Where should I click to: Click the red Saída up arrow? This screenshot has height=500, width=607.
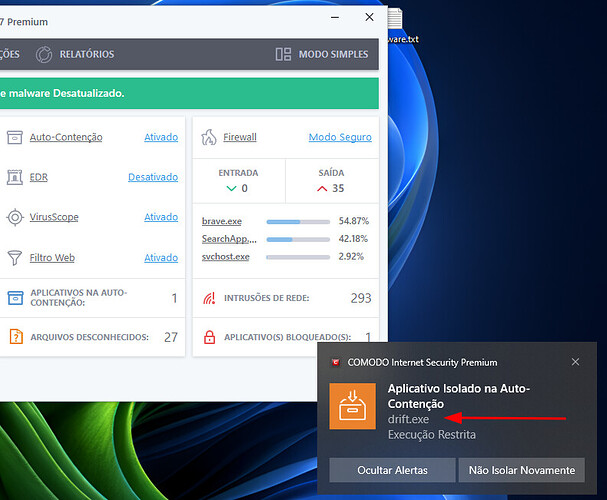322,188
